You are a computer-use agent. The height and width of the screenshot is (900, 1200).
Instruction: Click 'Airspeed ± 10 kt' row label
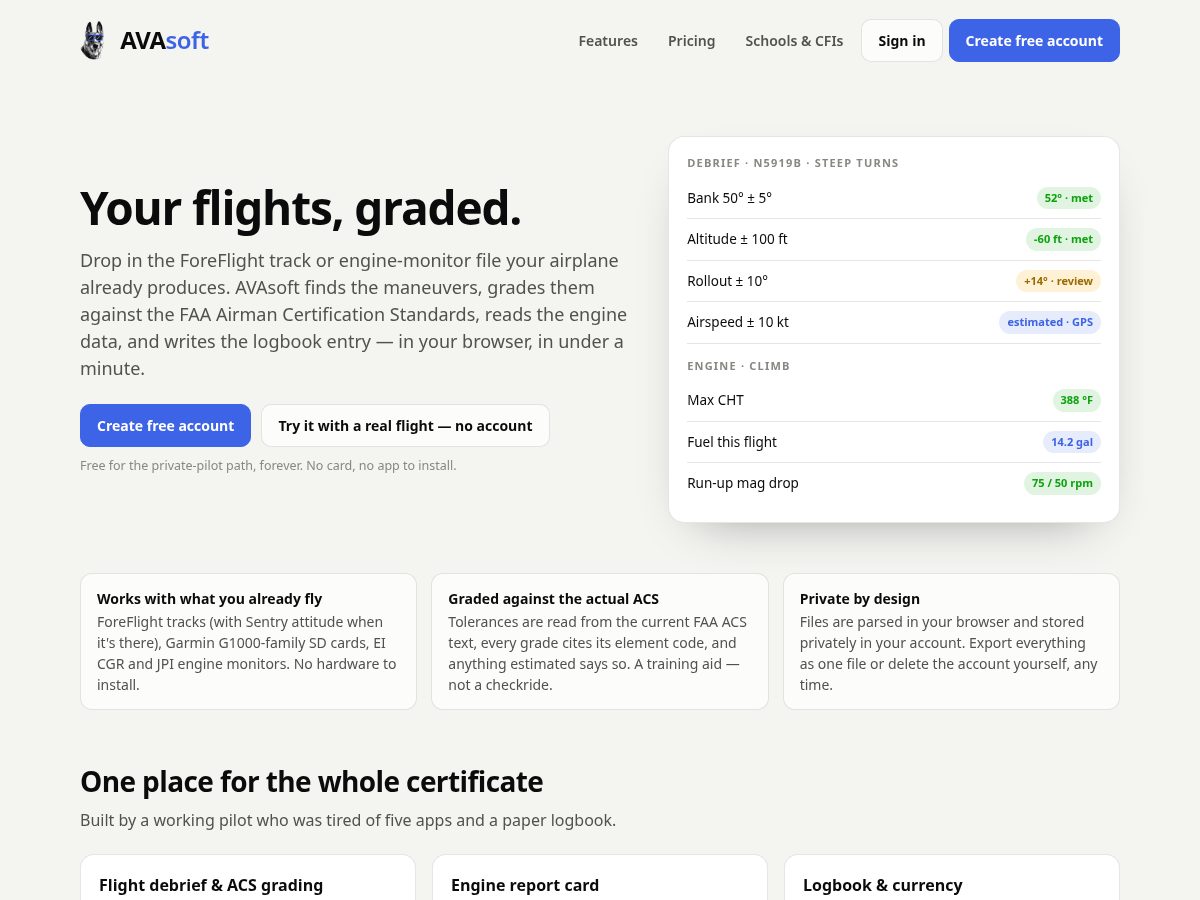pos(738,322)
